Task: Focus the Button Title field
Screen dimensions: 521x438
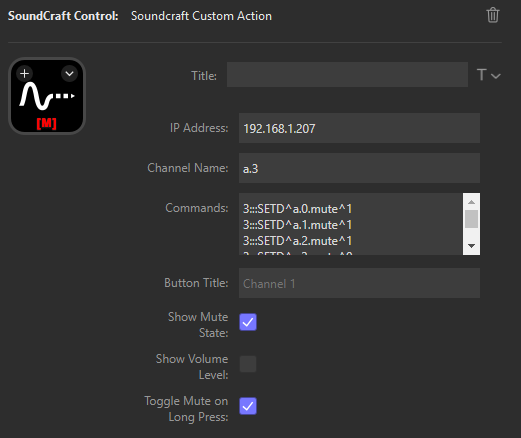Action: pyautogui.click(x=359, y=283)
